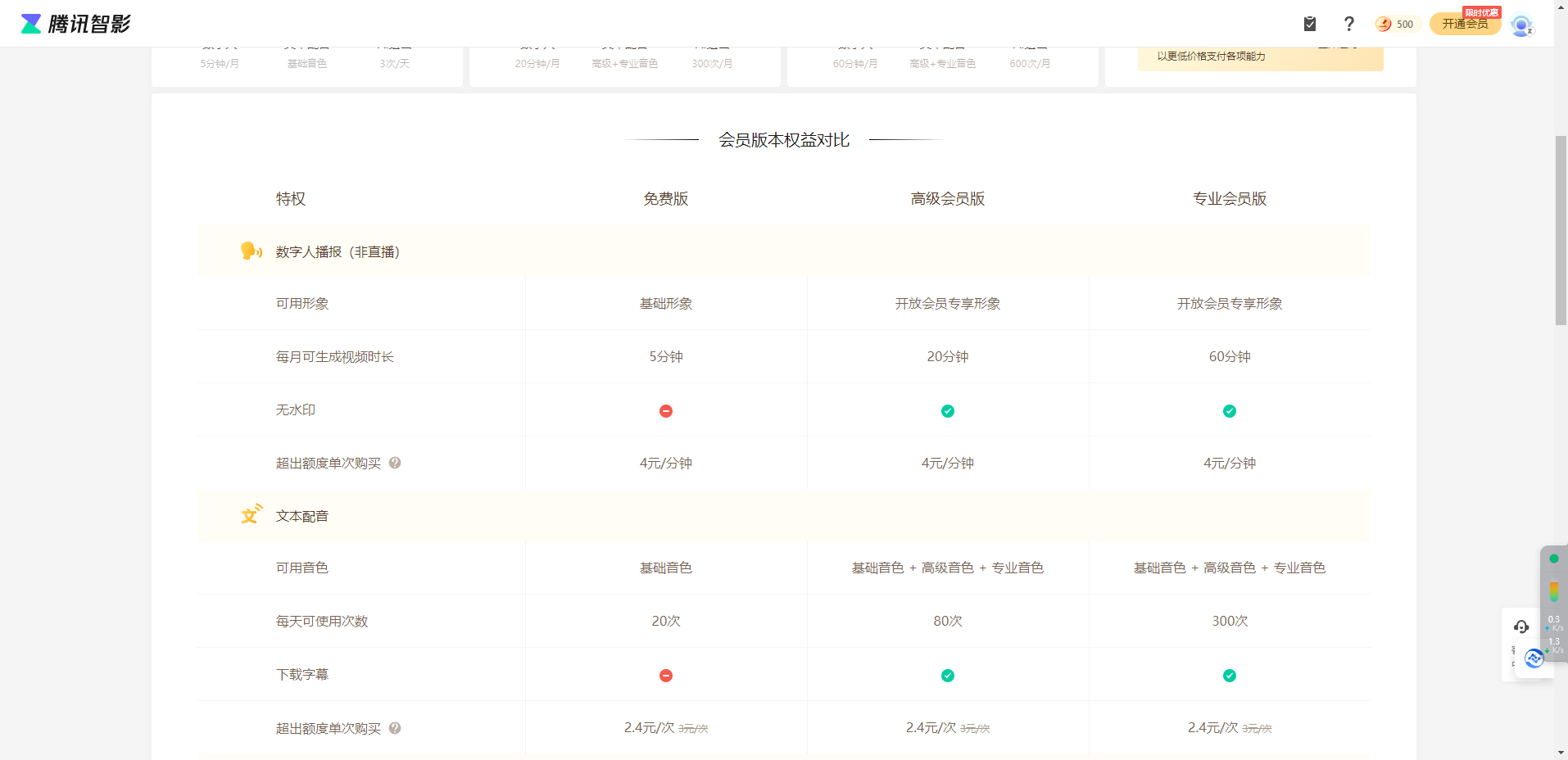The image size is (1568, 760).
Task: Click the coin icon showing 500 points
Action: (x=1384, y=25)
